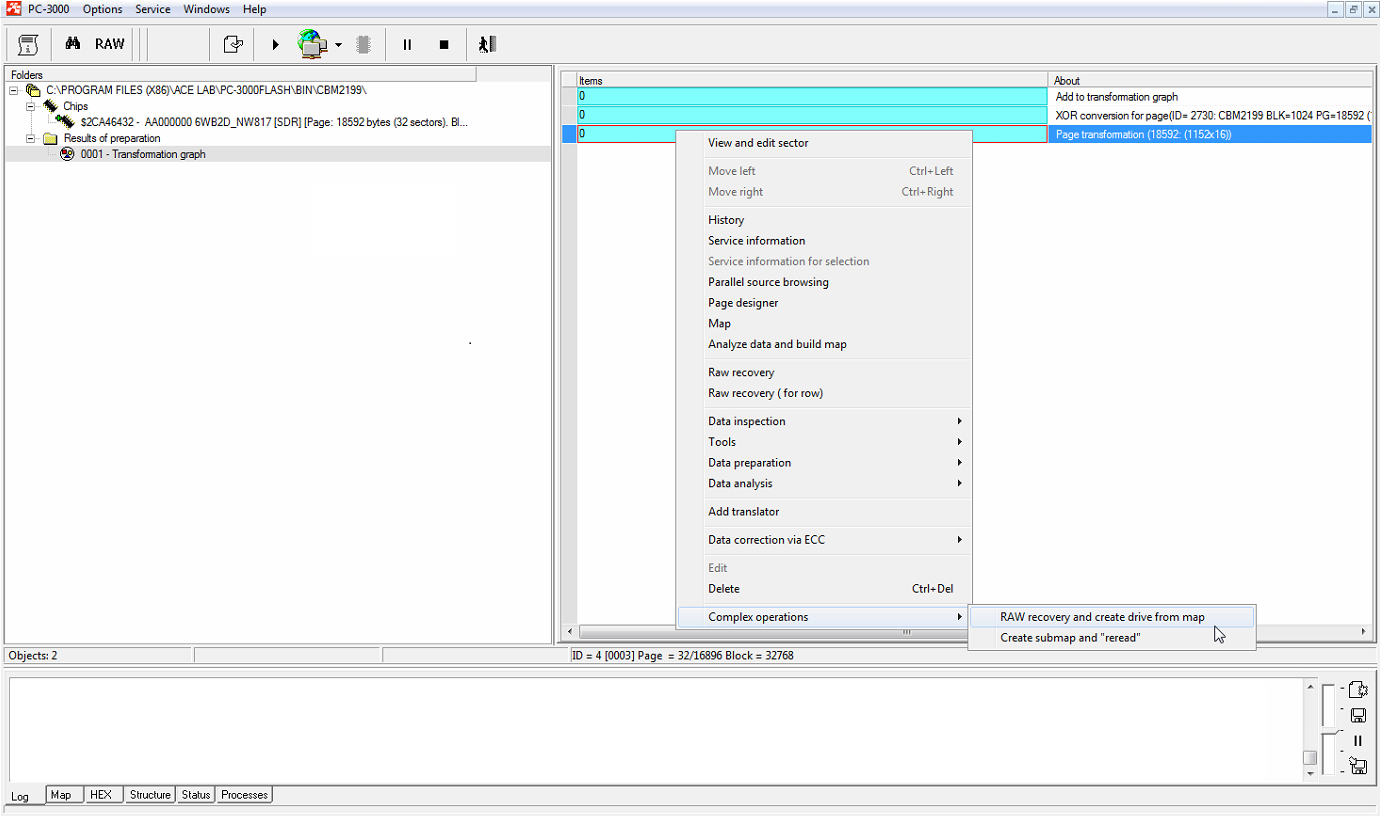The height and width of the screenshot is (817, 1381).
Task: Click the running man exit icon
Action: tap(486, 44)
